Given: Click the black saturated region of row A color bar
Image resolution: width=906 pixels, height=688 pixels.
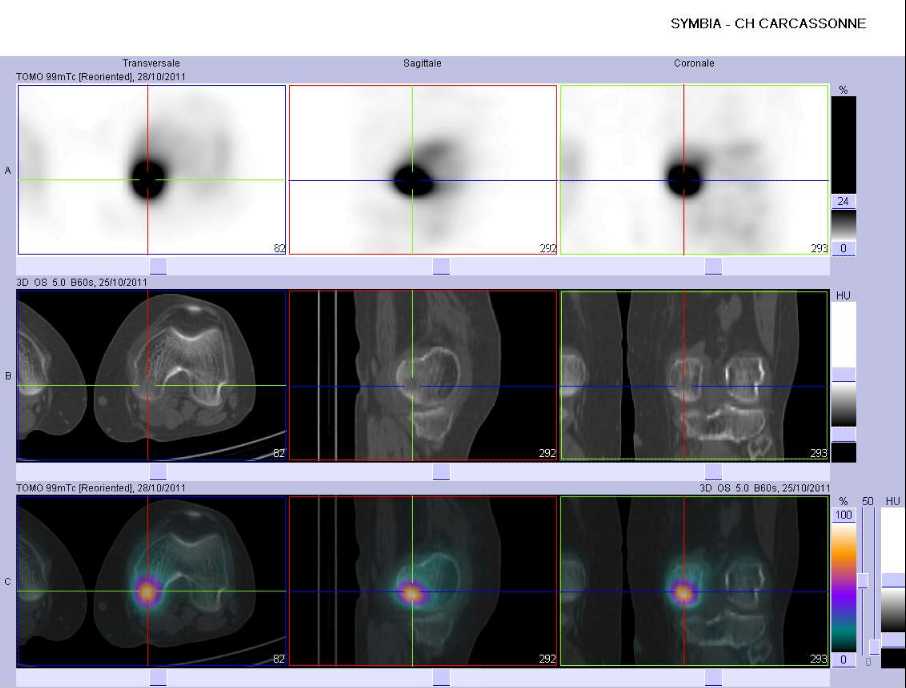Looking at the screenshot, I should pos(844,144).
